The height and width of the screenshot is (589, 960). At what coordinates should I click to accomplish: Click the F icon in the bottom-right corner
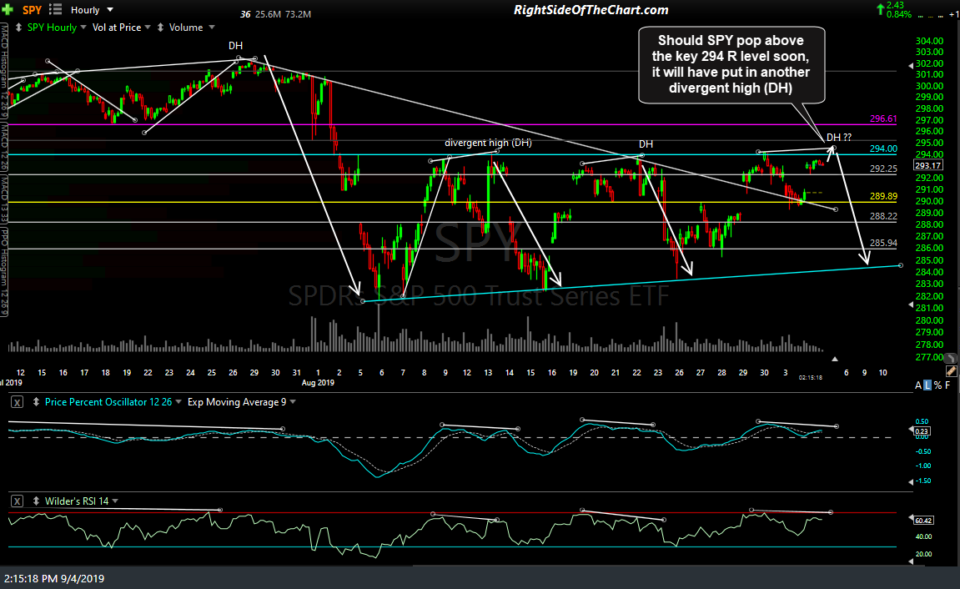pyautogui.click(x=947, y=384)
